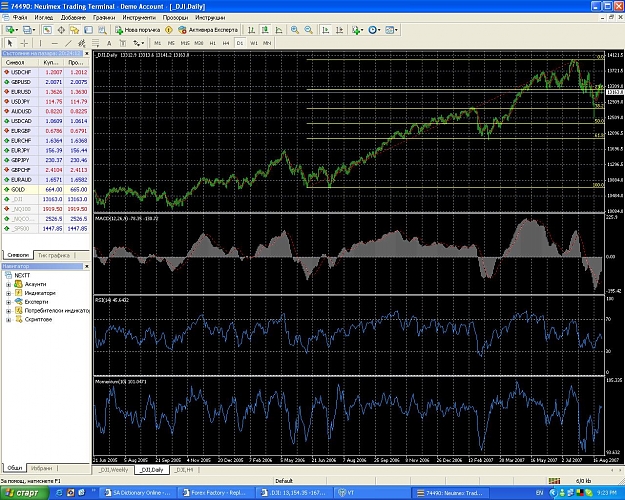Select the EURUSD symbol row
Viewport: 625px width, 500px height.
(45, 92)
